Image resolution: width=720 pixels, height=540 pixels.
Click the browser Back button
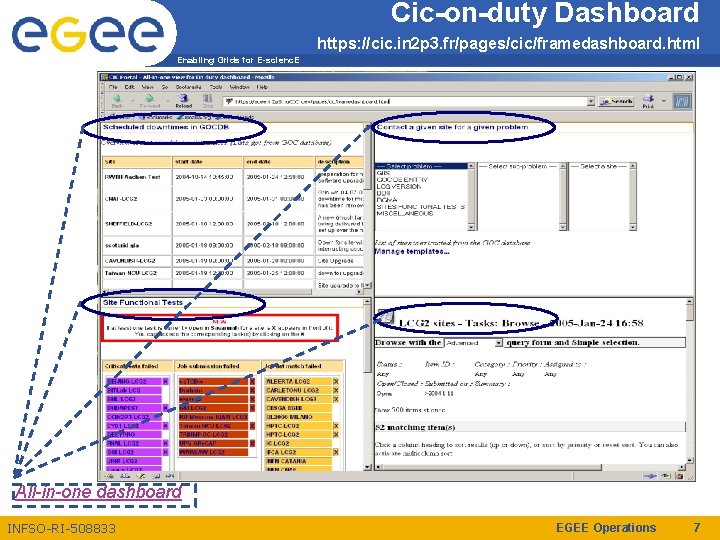[x=117, y=101]
